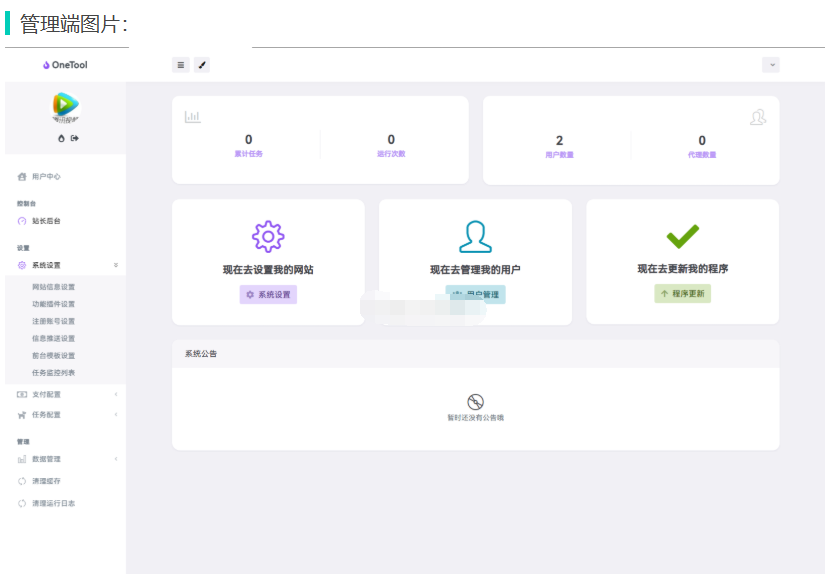Click the green 程序更新 button

(x=682, y=294)
